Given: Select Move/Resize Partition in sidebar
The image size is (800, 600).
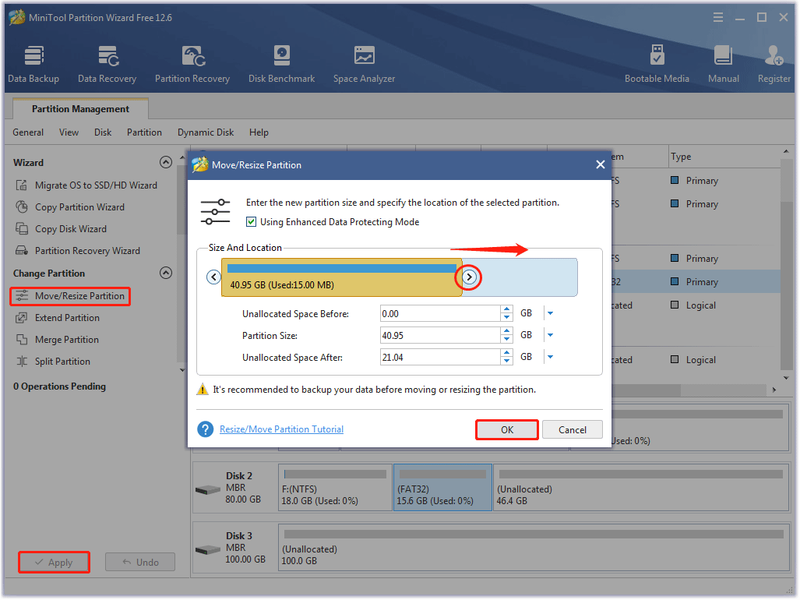Looking at the screenshot, I should (70, 296).
